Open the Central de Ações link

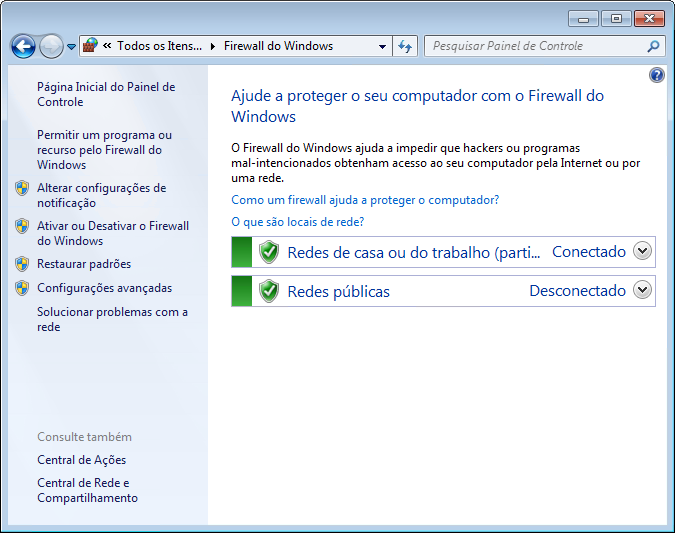(x=81, y=460)
